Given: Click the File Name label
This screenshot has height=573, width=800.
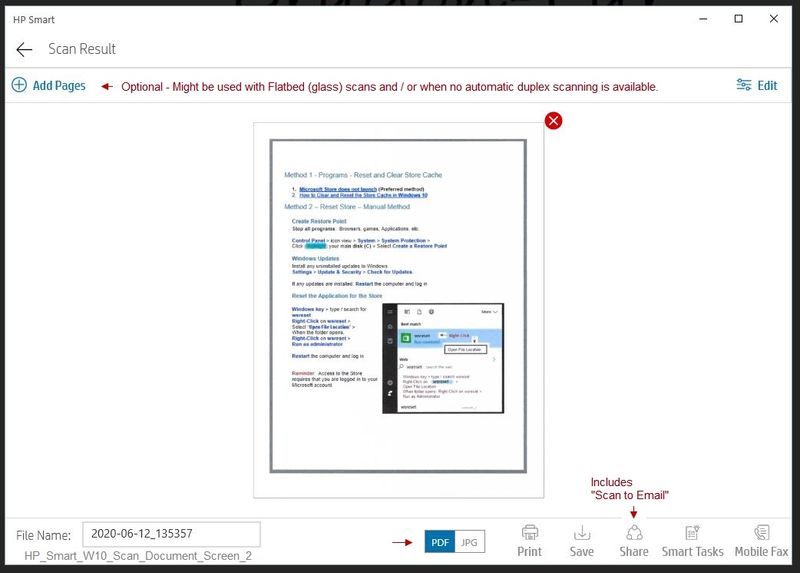Looking at the screenshot, I should (43, 535).
